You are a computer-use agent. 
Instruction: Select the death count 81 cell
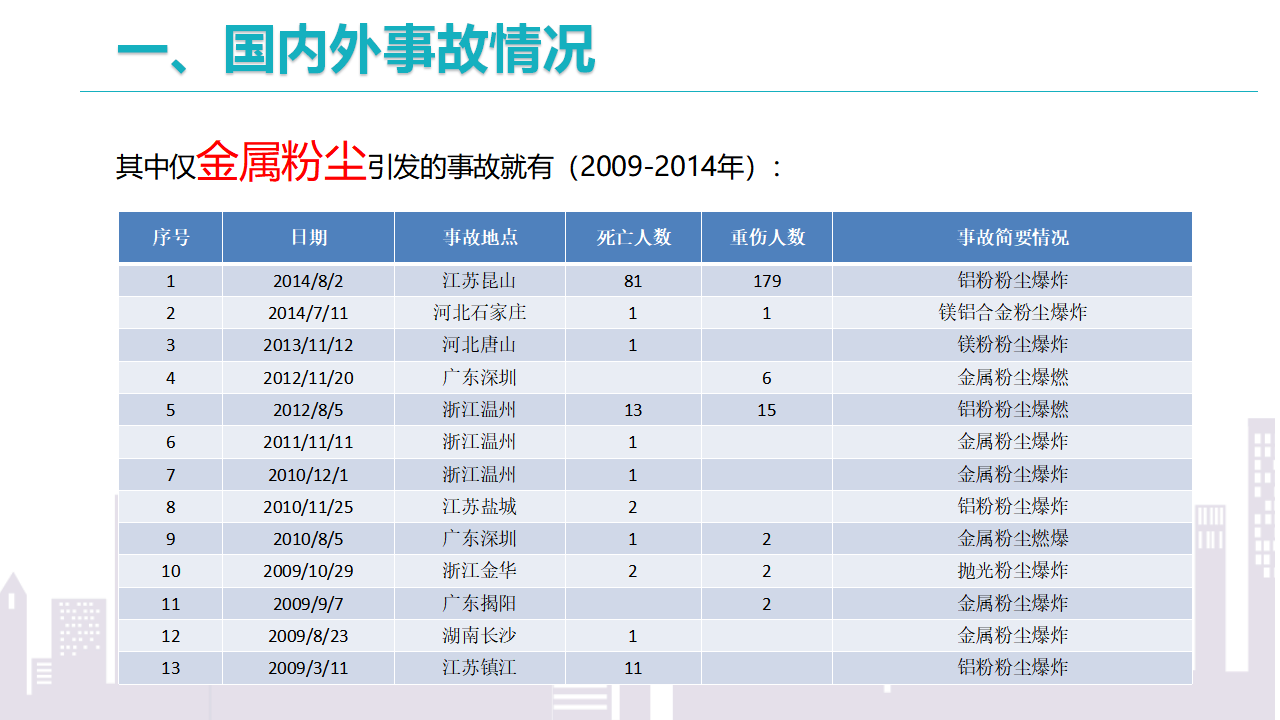633,281
